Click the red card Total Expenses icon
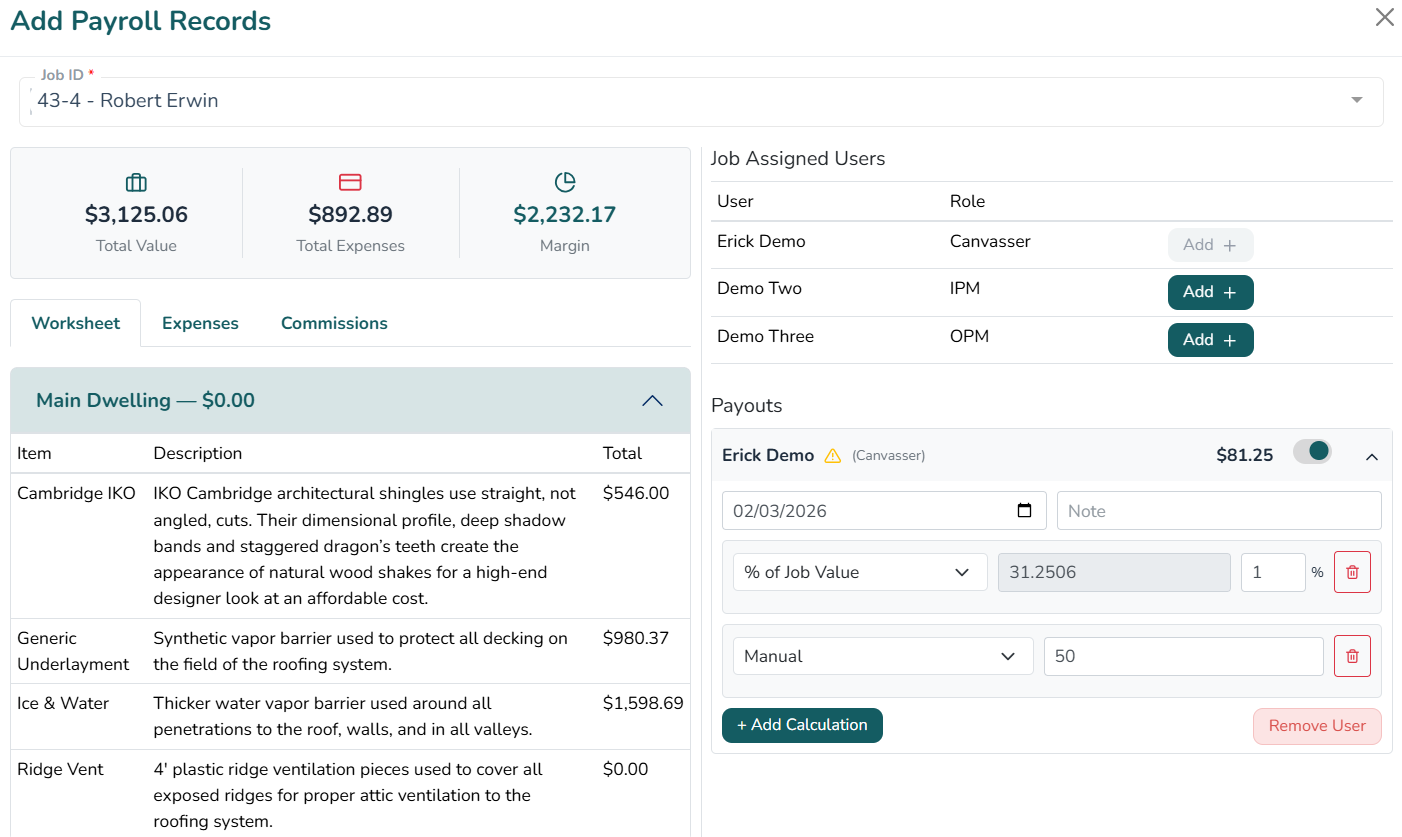Viewport: 1402px width, 837px height. [350, 182]
